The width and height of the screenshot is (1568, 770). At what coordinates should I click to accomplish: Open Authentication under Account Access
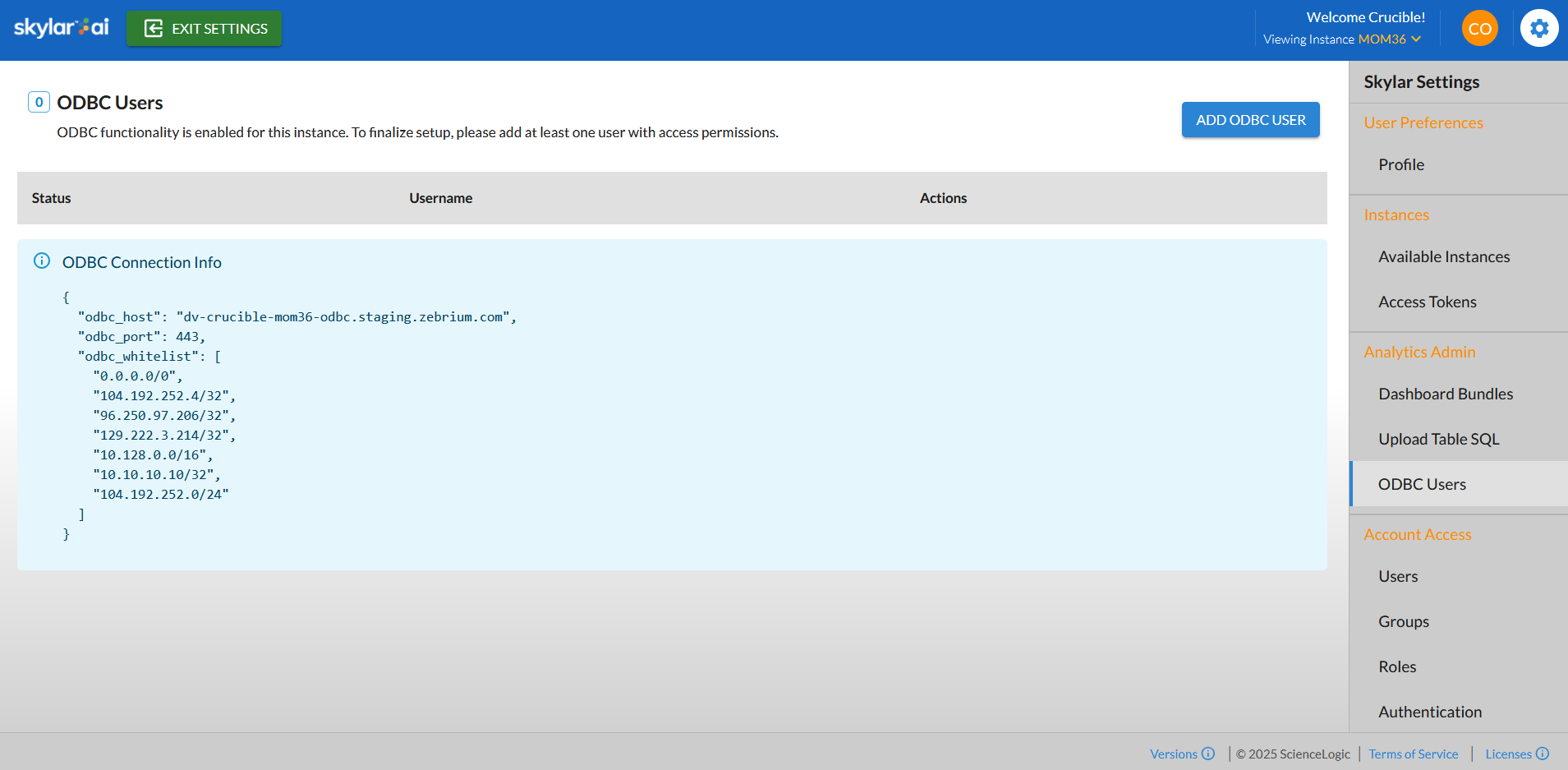[1429, 712]
